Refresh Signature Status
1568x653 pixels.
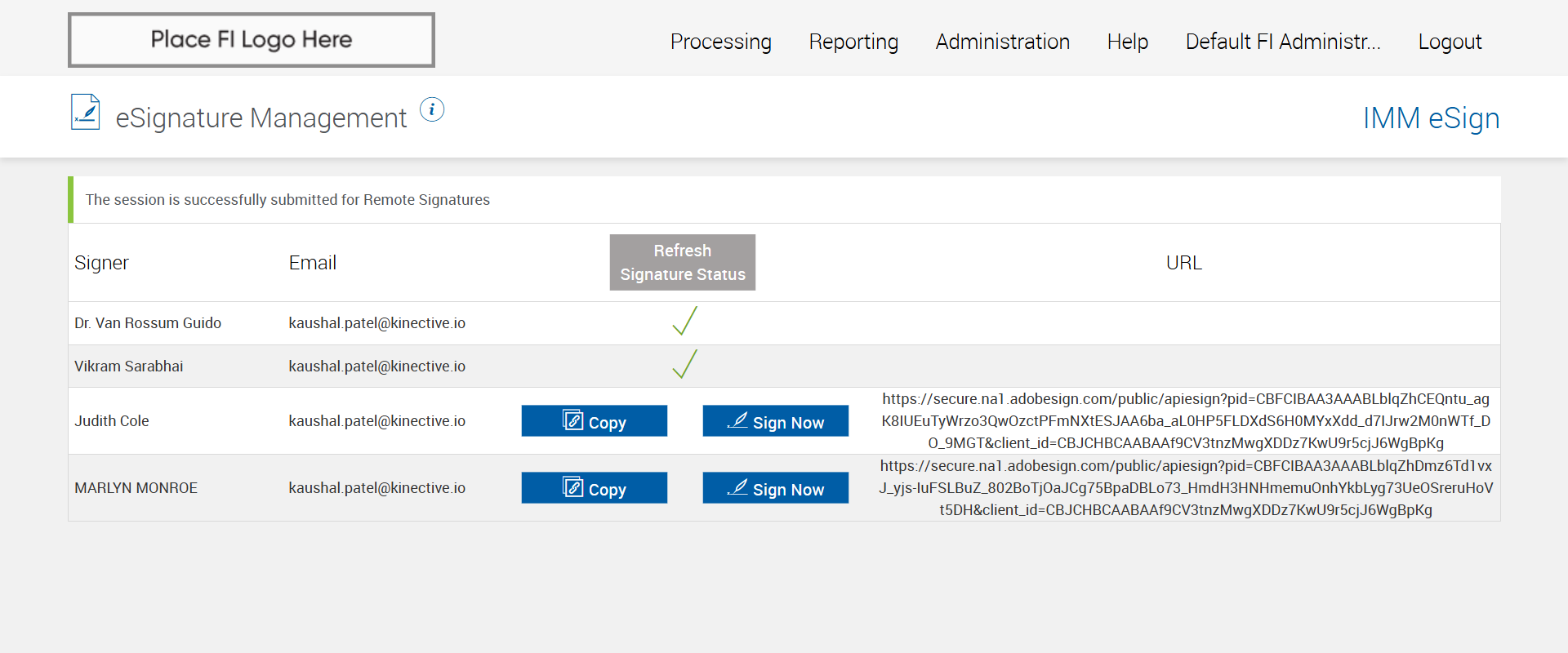click(682, 263)
